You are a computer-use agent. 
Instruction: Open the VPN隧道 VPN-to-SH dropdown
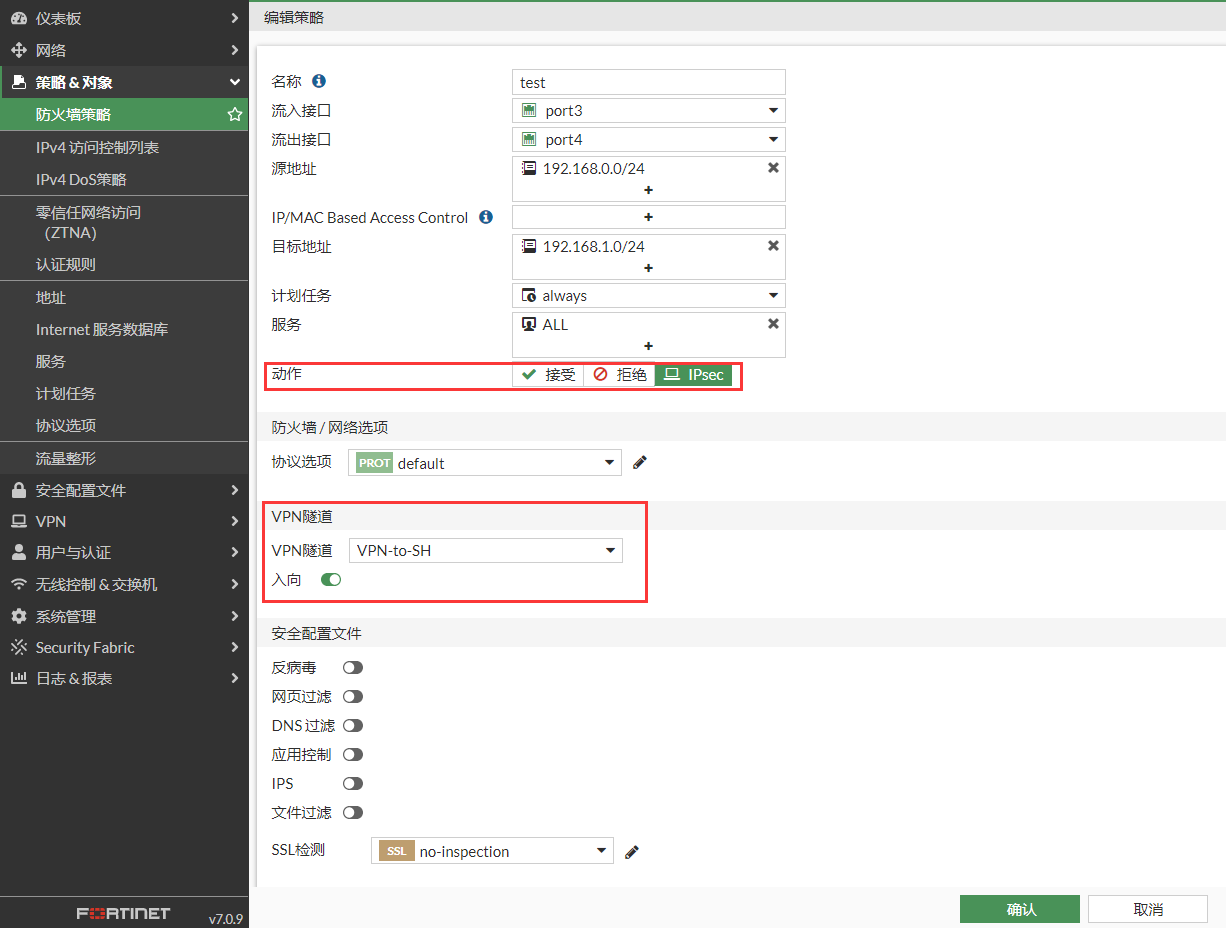click(x=485, y=550)
